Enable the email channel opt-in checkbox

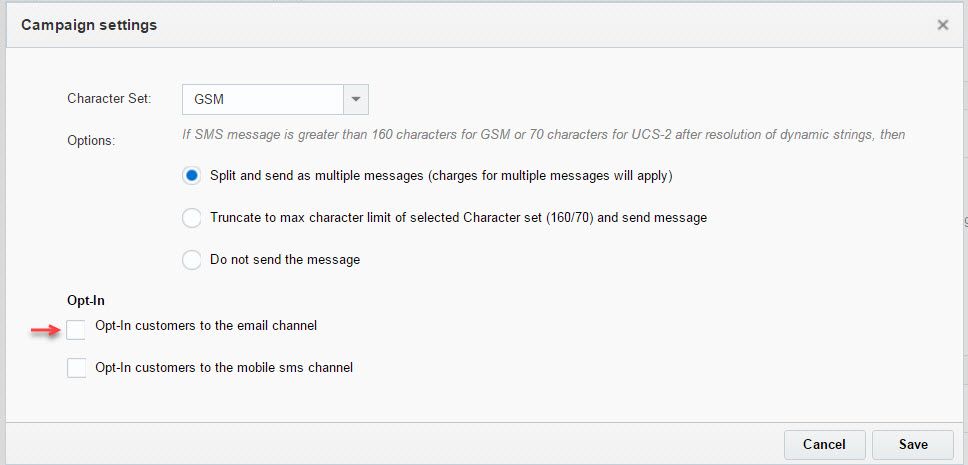tap(77, 330)
